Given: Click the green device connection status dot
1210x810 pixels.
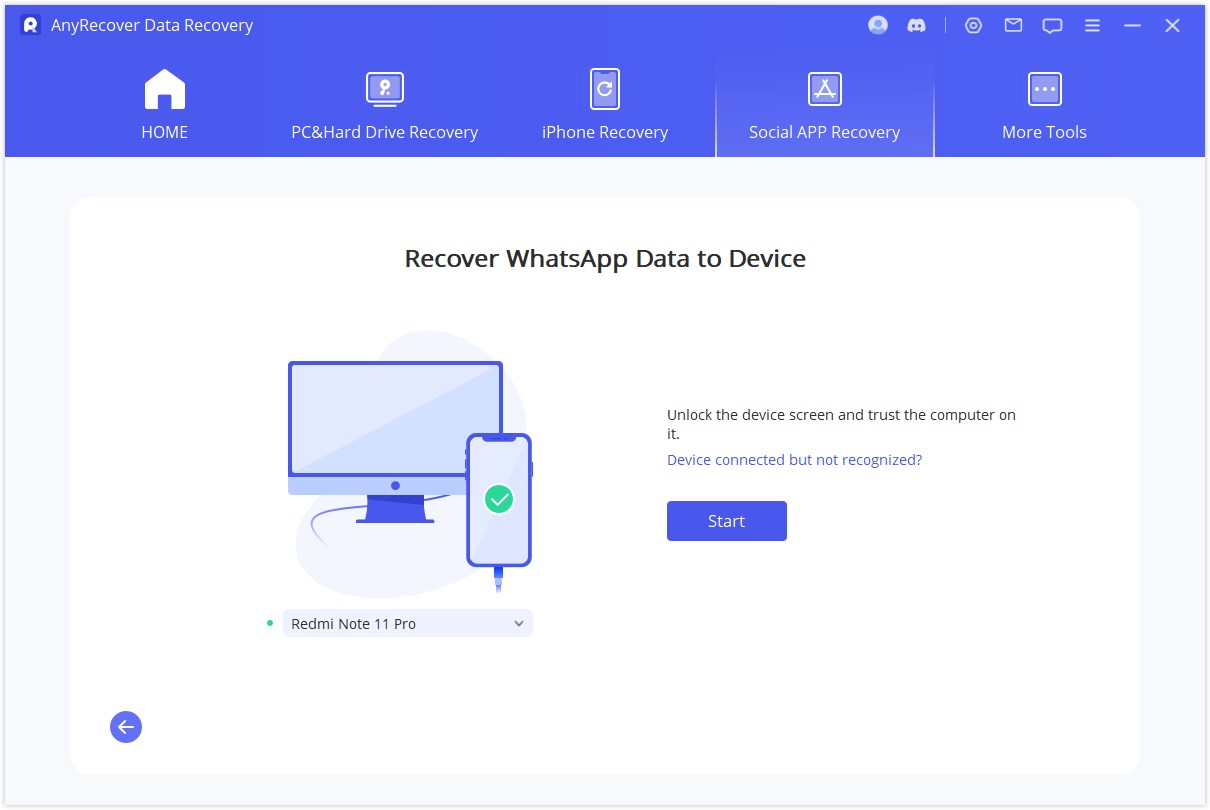Looking at the screenshot, I should tap(268, 622).
